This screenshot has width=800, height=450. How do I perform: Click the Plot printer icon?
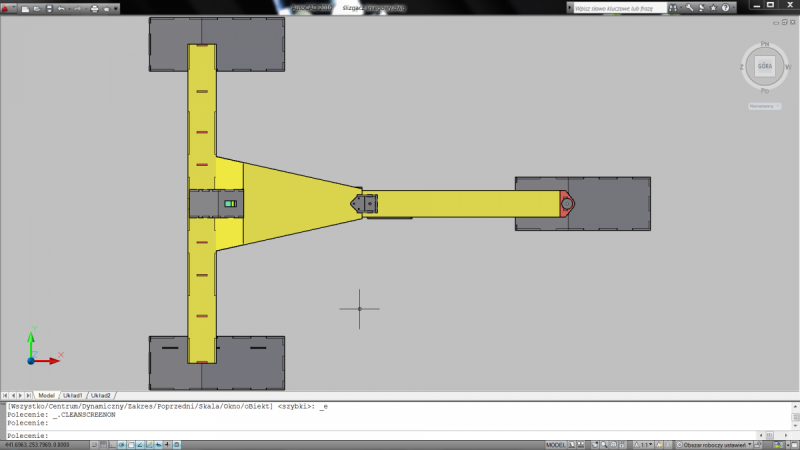coord(94,8)
